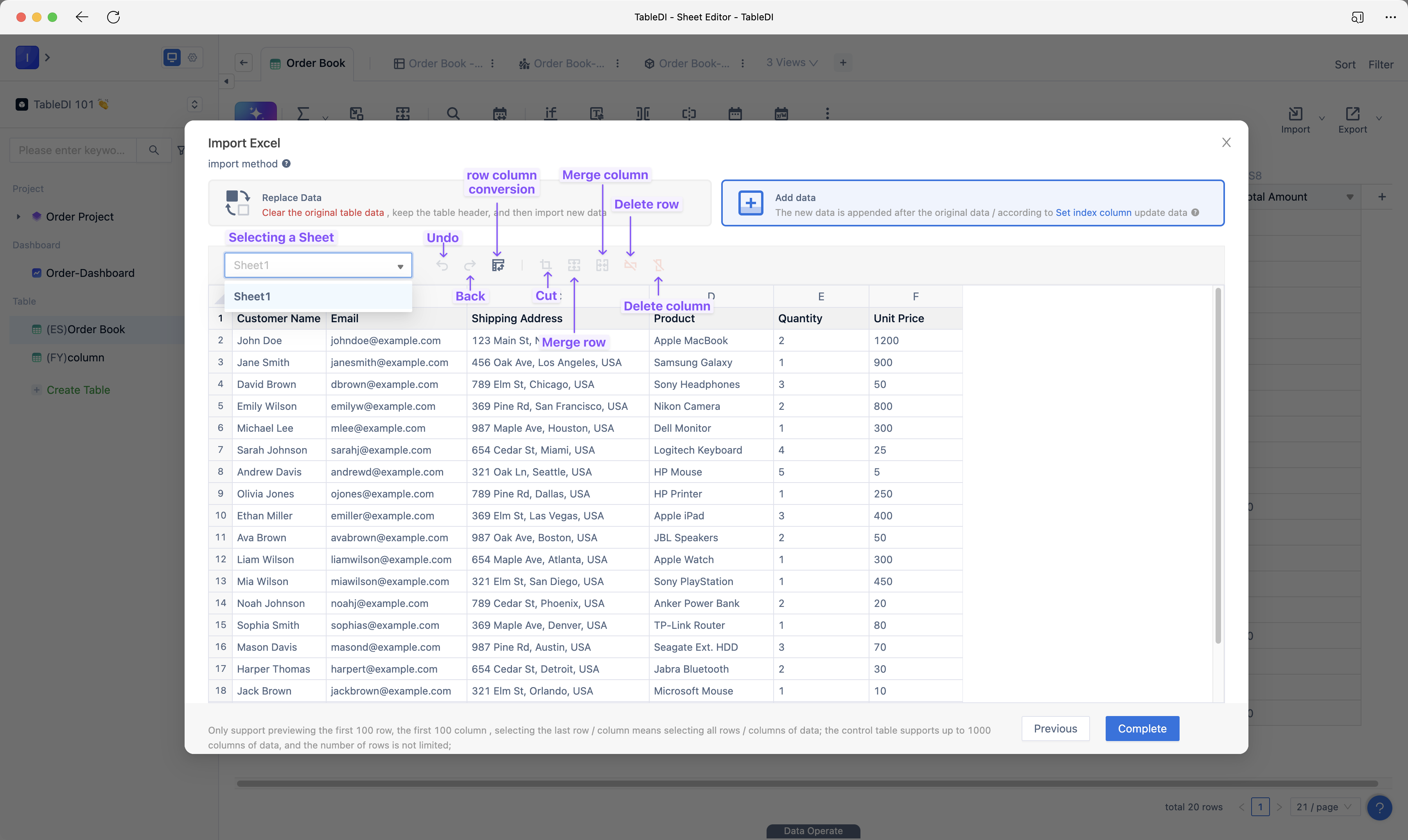This screenshot has height=840, width=1408.
Task: Click the Merge row icon
Action: (574, 265)
